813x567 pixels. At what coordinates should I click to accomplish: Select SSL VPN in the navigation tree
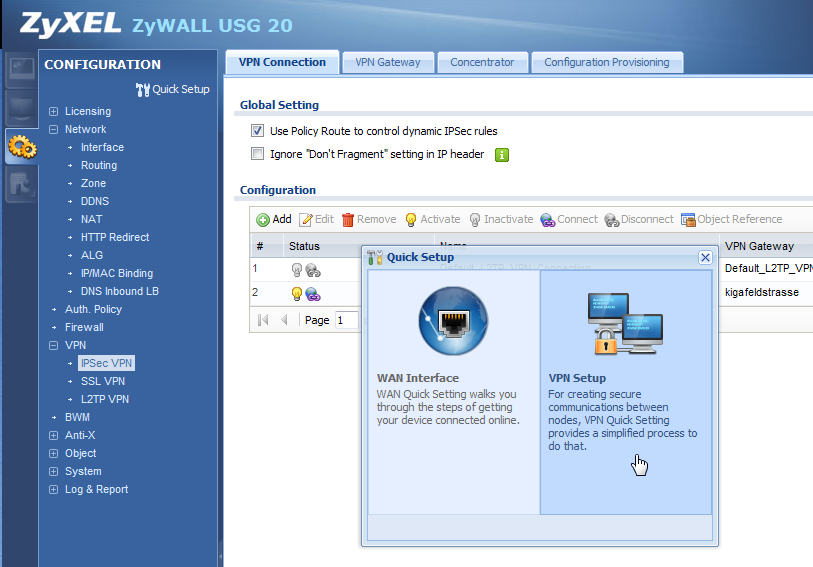pyautogui.click(x=102, y=381)
